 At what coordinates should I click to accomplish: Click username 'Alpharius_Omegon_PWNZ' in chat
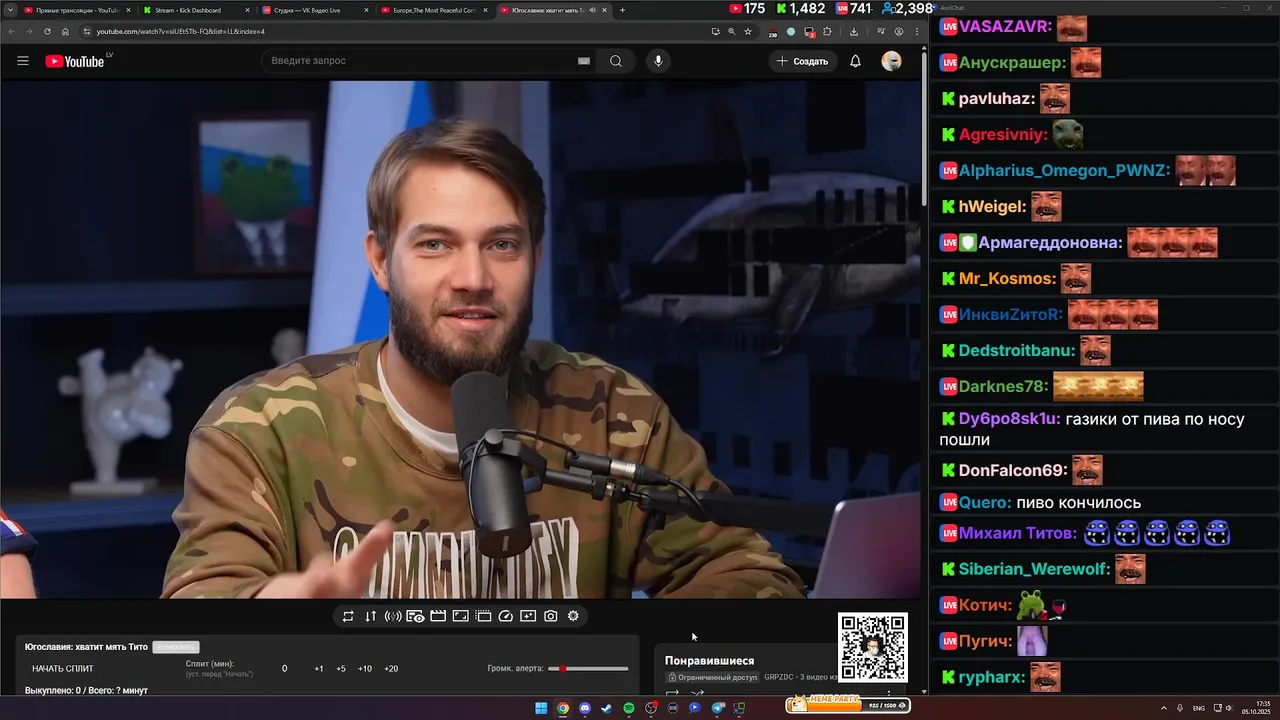coord(1064,170)
